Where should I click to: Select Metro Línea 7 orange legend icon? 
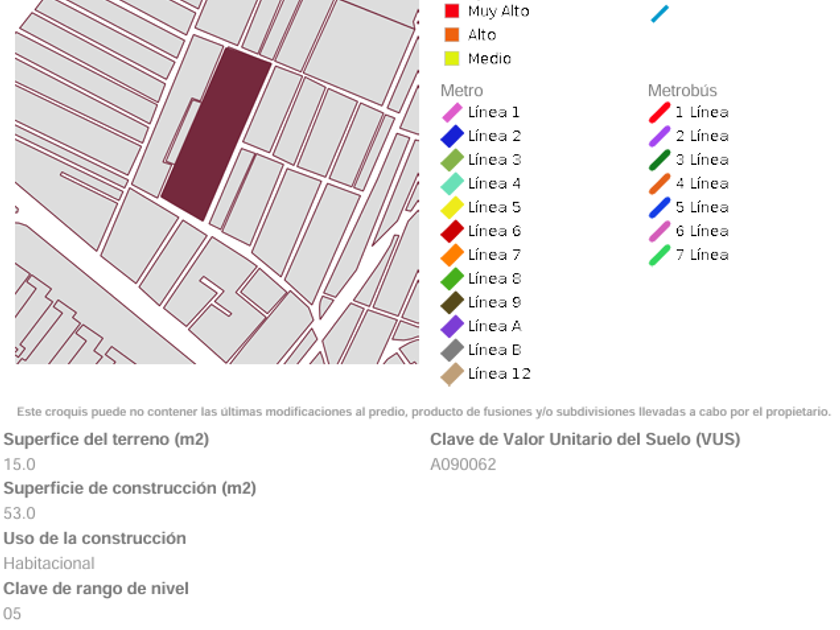(x=452, y=255)
